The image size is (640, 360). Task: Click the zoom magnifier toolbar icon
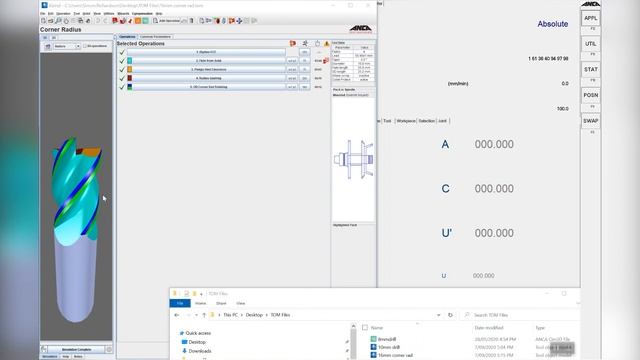(58, 21)
